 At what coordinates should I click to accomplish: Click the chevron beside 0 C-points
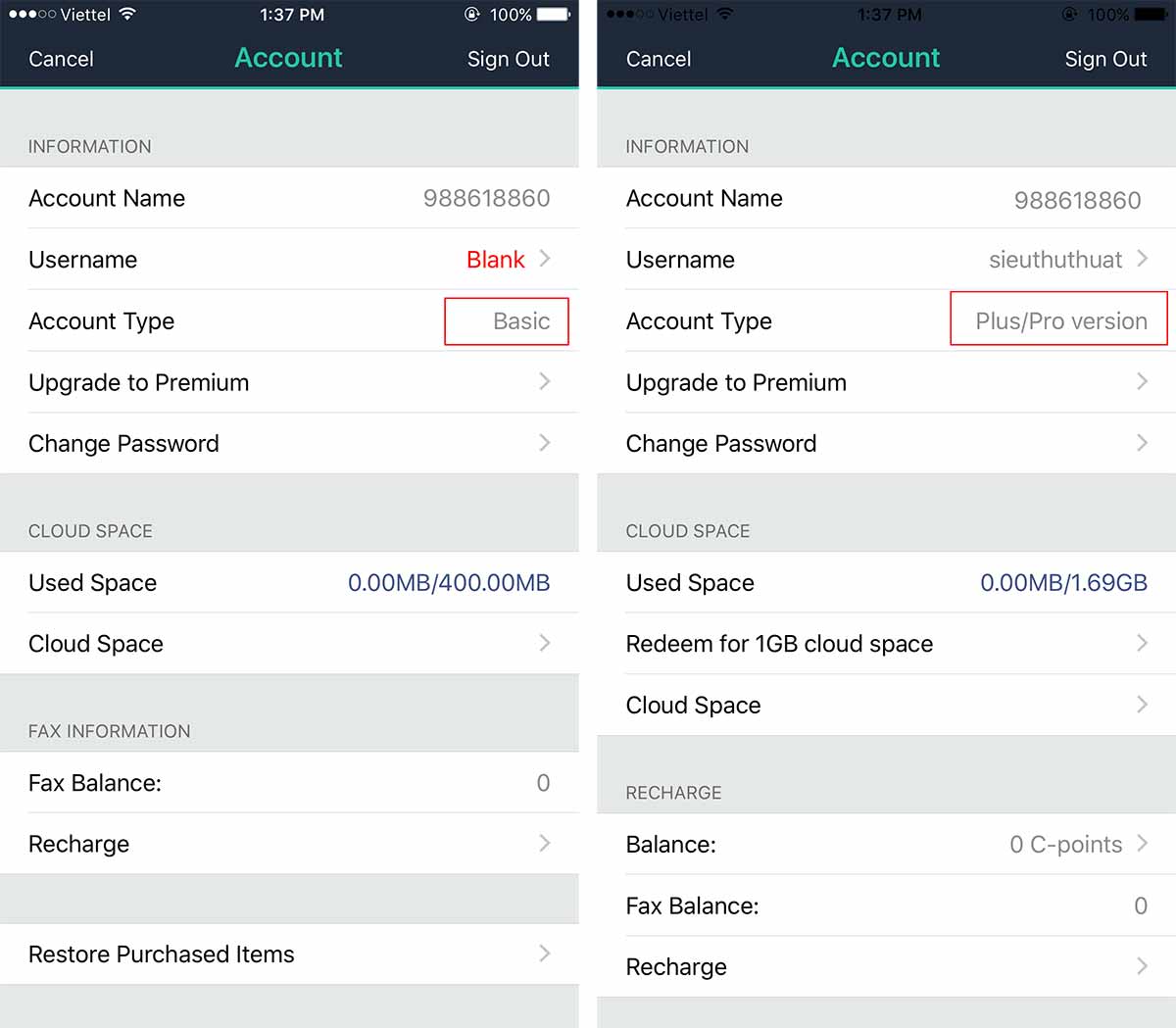click(1142, 843)
